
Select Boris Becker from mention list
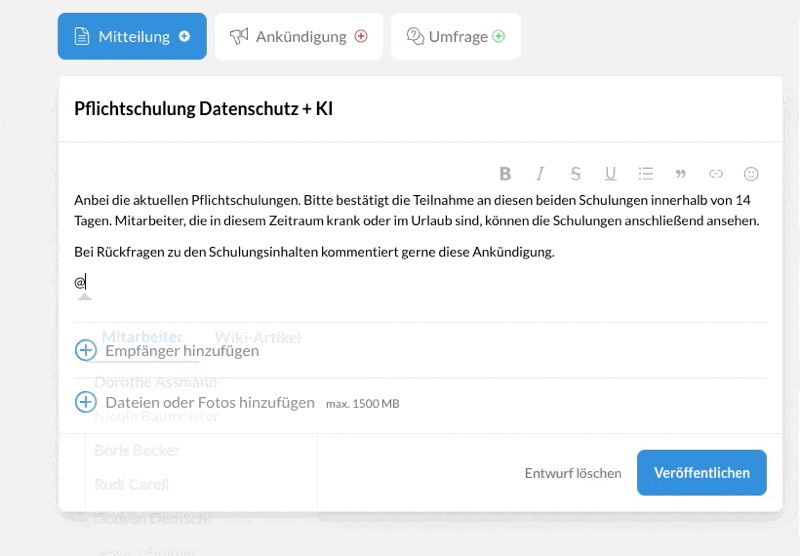click(x=137, y=450)
